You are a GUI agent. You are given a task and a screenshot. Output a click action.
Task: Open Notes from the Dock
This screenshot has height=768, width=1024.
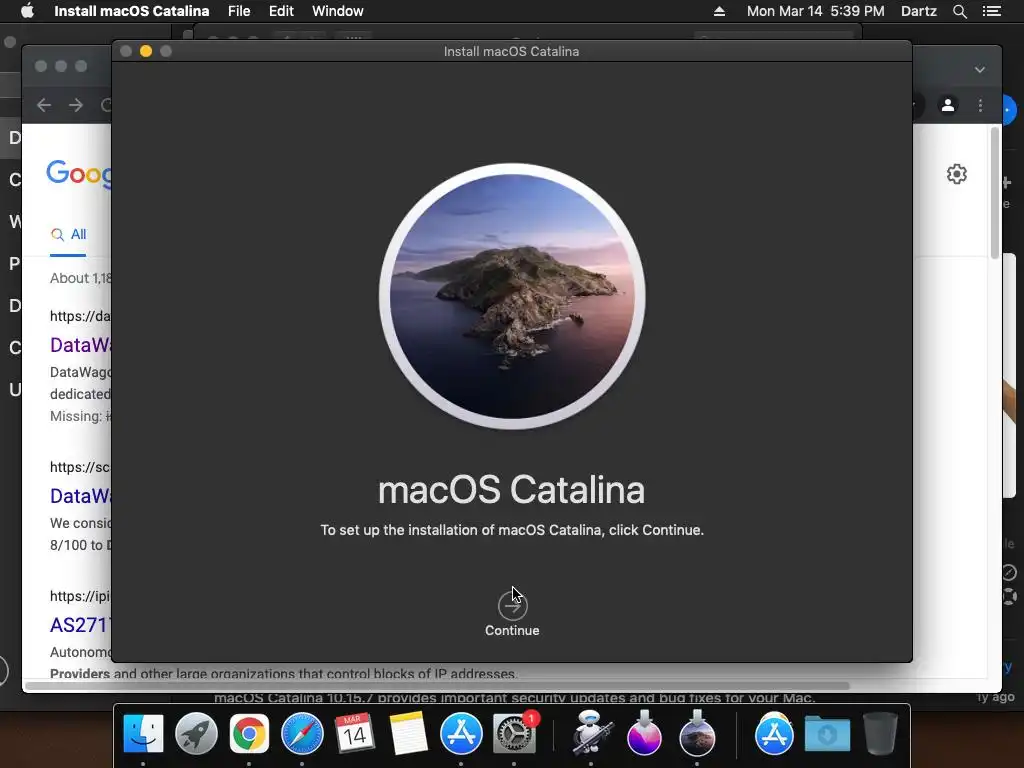408,733
